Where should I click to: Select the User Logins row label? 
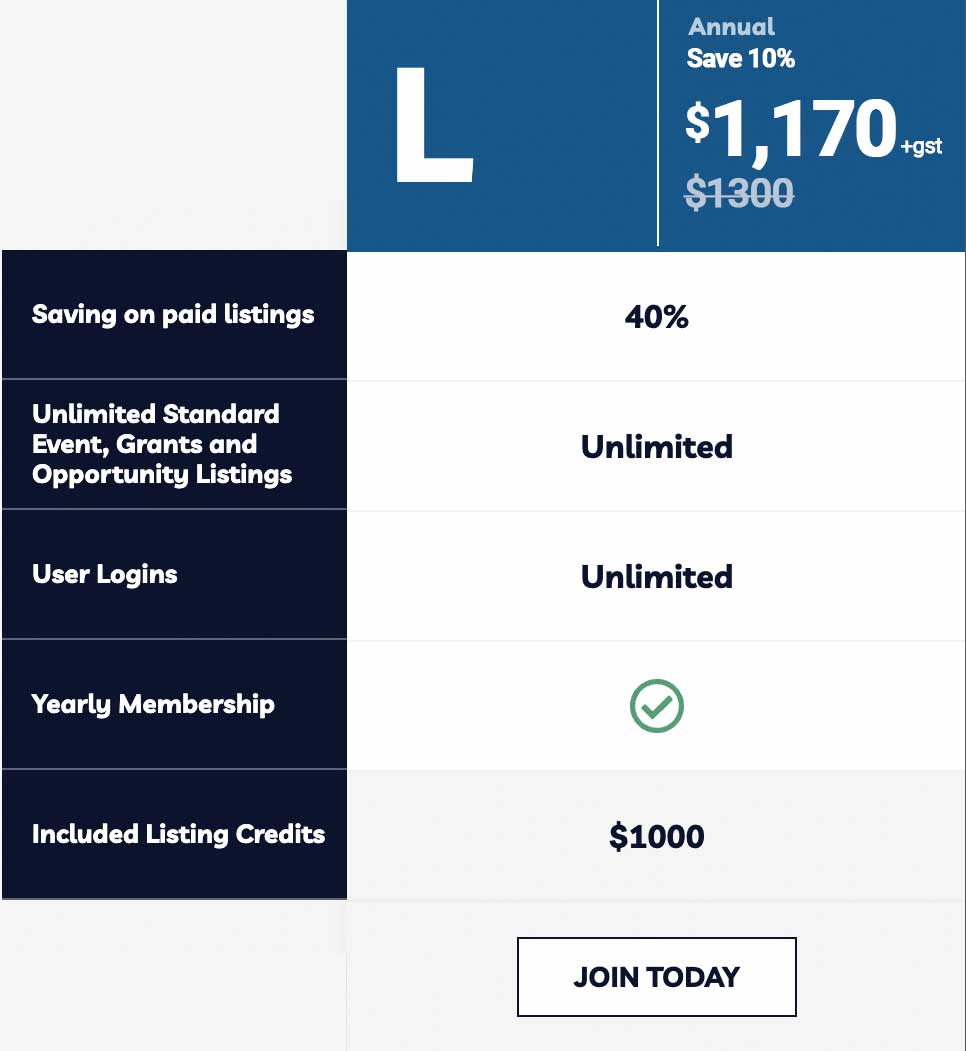[105, 574]
